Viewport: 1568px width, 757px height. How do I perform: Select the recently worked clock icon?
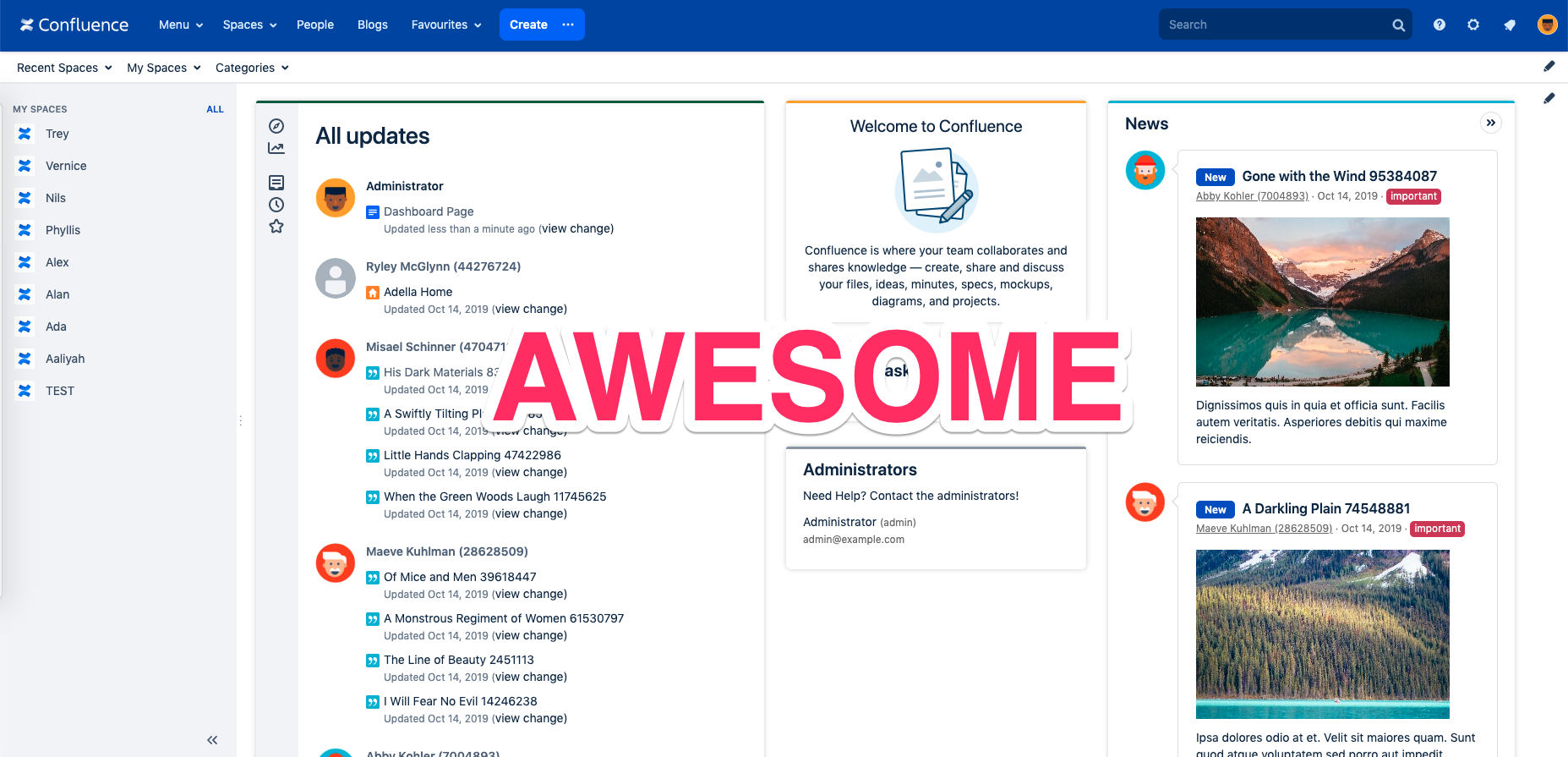coord(276,205)
